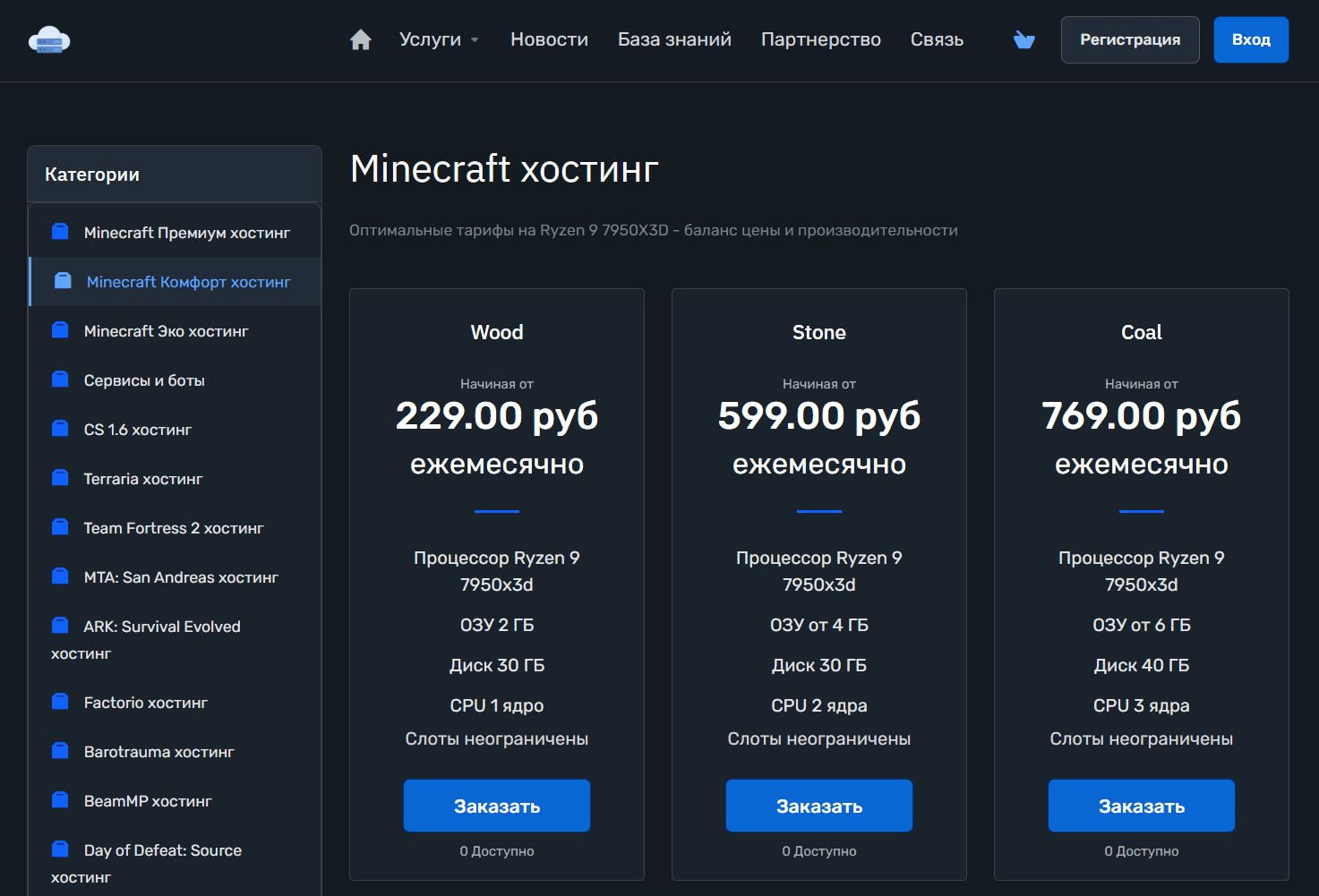Screen dimensions: 1319x896
Task: Click the cloud server logo
Action: coord(49,40)
